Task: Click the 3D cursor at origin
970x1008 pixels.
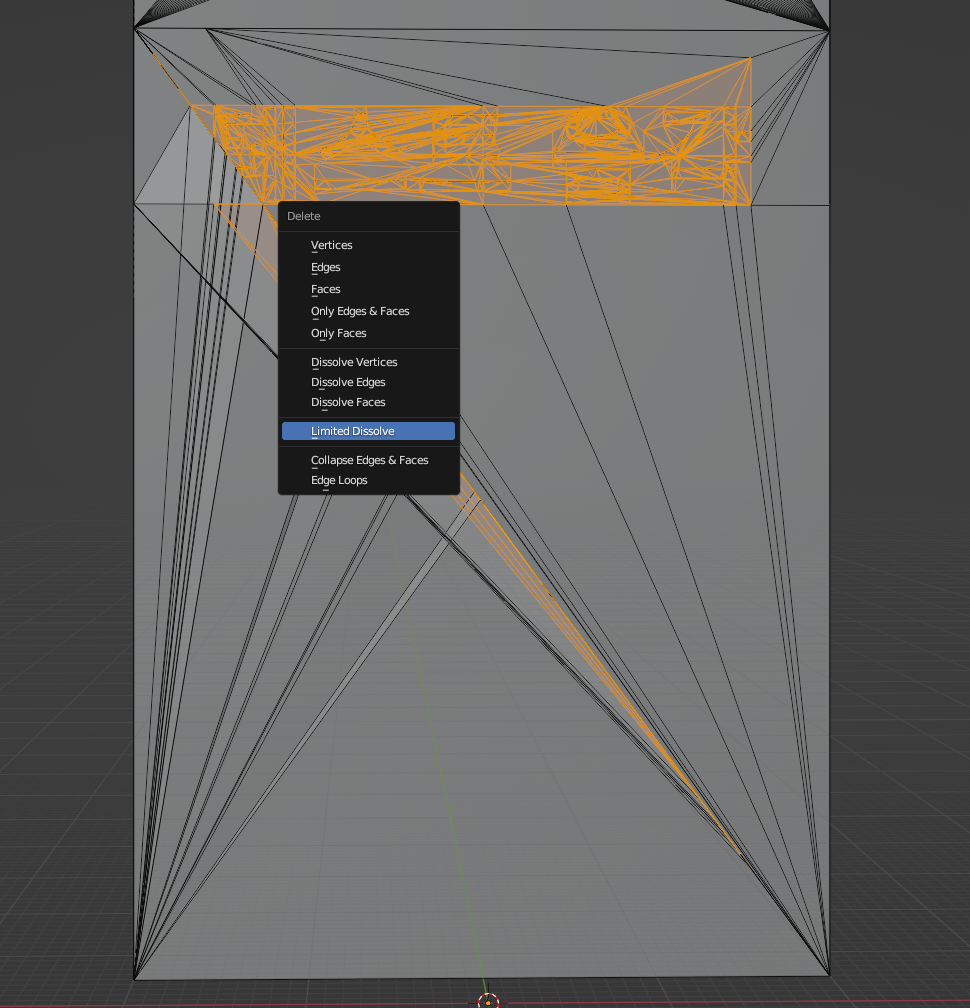Action: pos(488,1001)
